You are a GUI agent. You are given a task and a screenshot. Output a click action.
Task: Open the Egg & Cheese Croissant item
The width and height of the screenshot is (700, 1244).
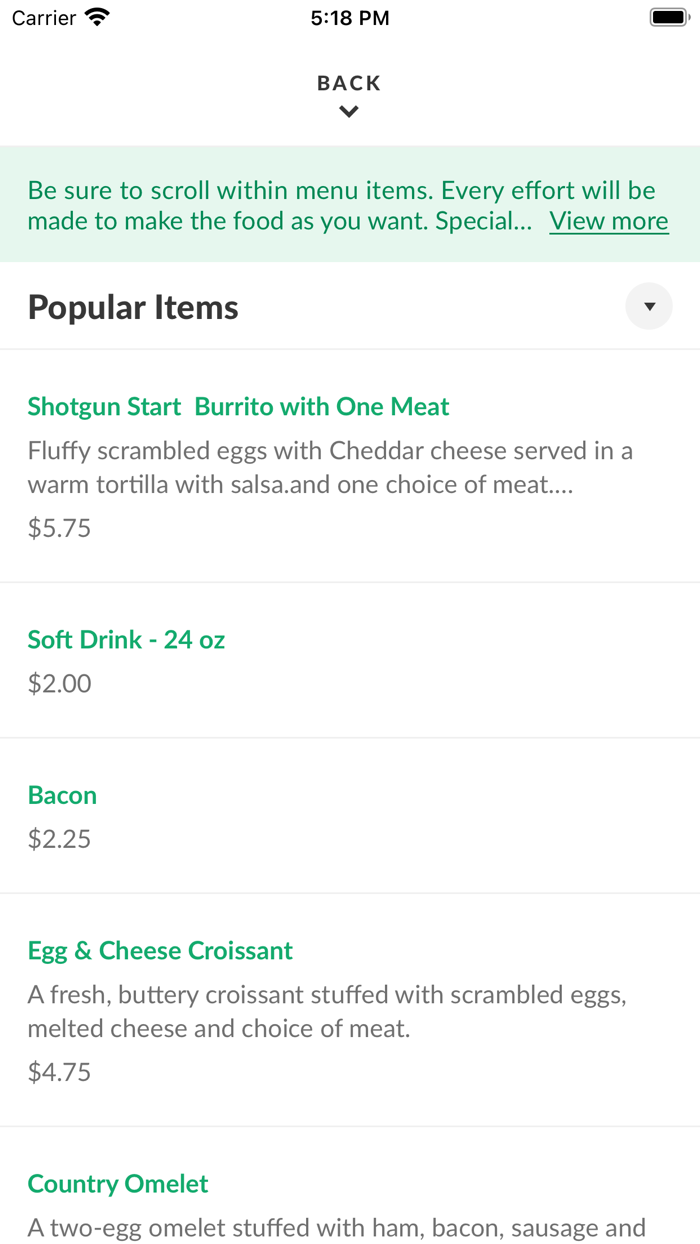click(x=160, y=949)
